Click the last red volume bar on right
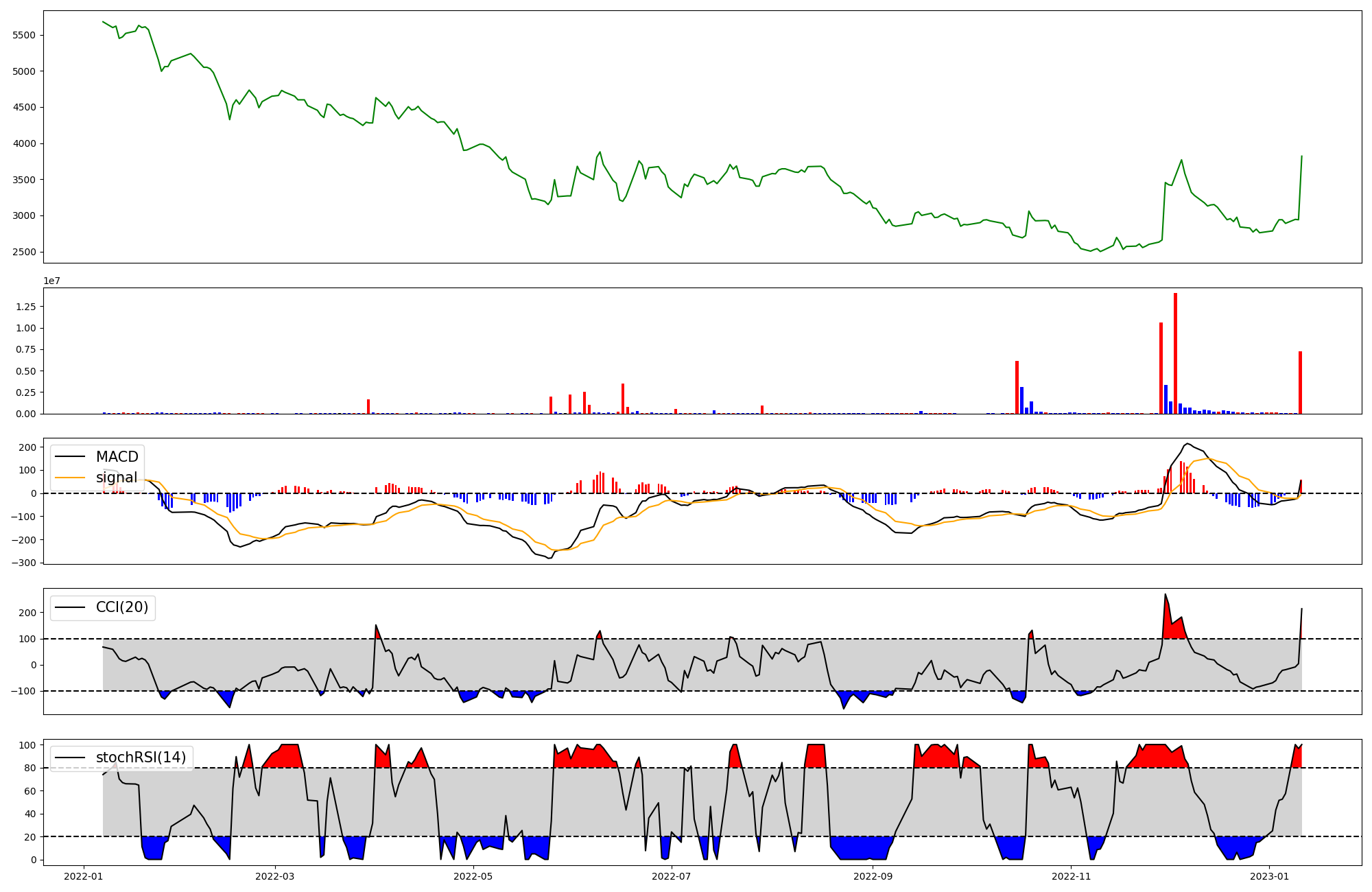This screenshot has height=892, width=1372. coord(1300,382)
